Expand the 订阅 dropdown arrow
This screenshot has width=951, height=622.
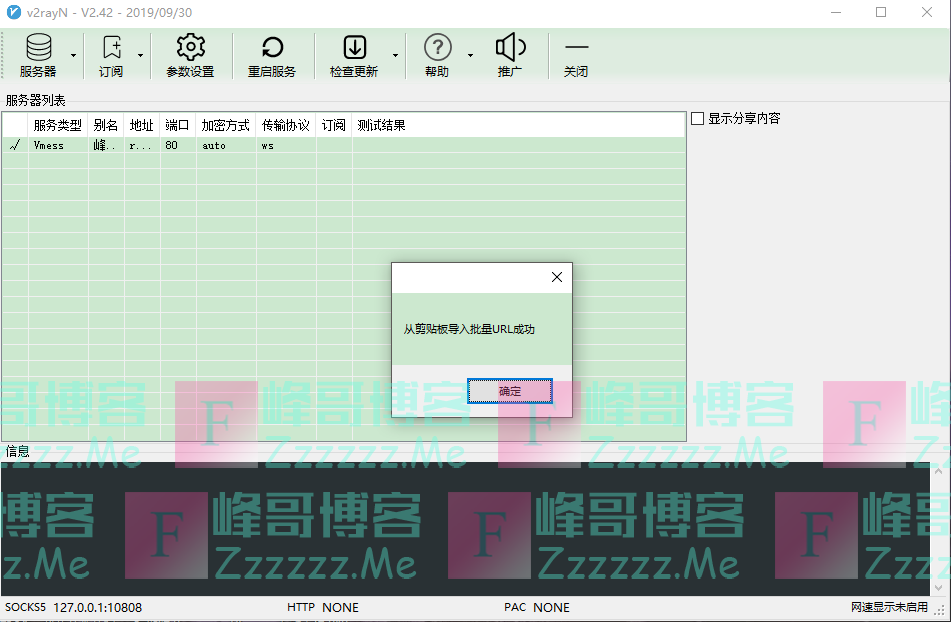point(140,55)
